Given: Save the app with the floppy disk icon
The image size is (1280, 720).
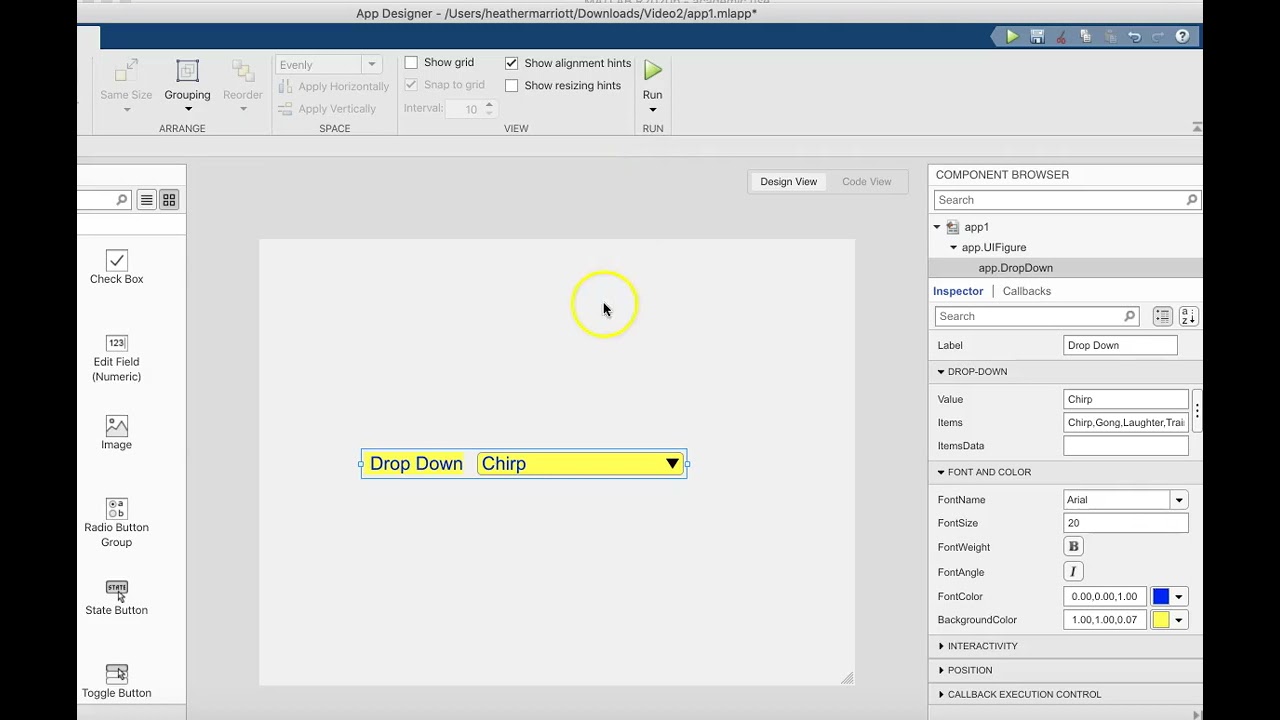Looking at the screenshot, I should pos(1037,37).
